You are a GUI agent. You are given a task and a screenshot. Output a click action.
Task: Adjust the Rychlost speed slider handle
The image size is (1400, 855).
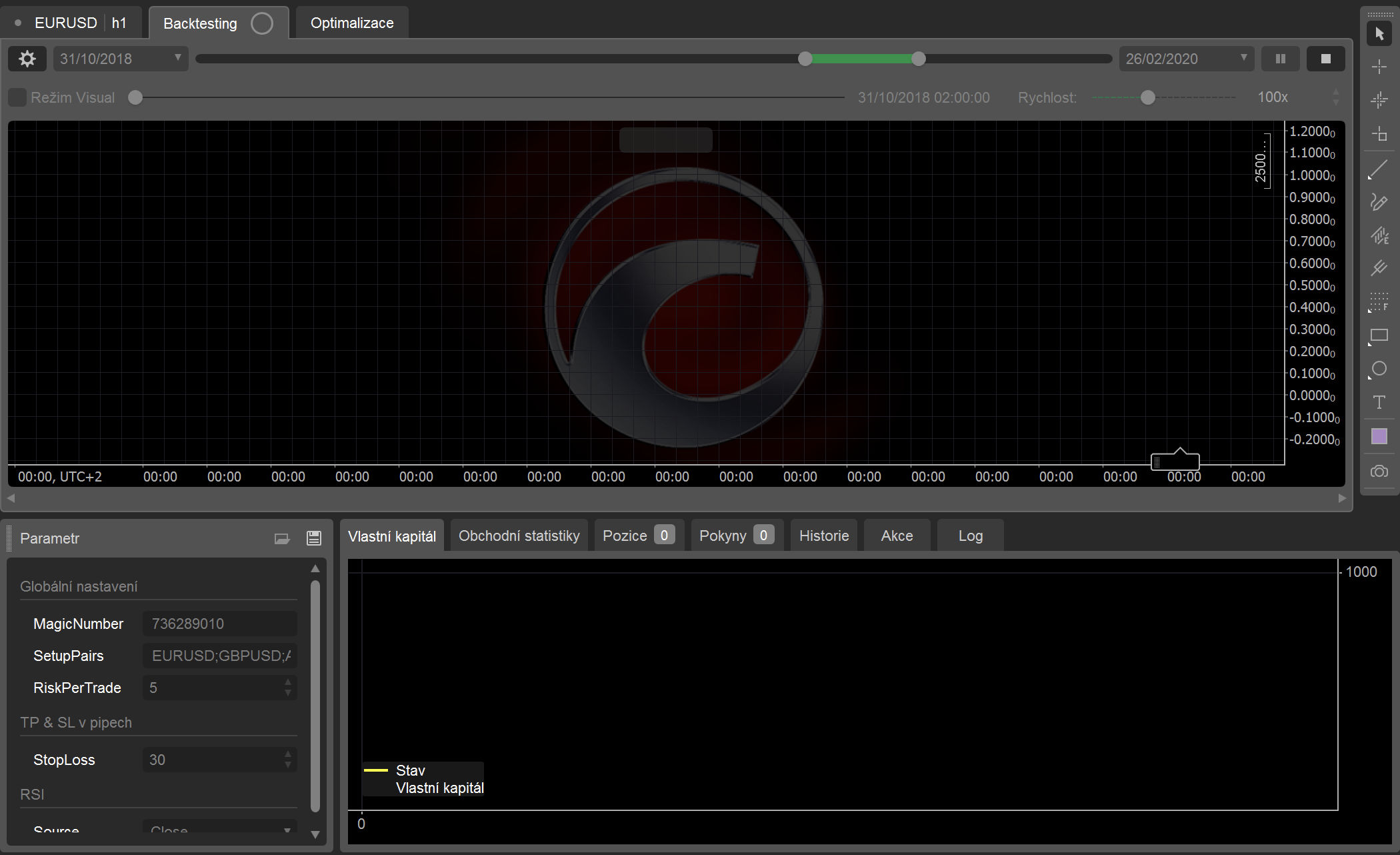tap(1147, 97)
